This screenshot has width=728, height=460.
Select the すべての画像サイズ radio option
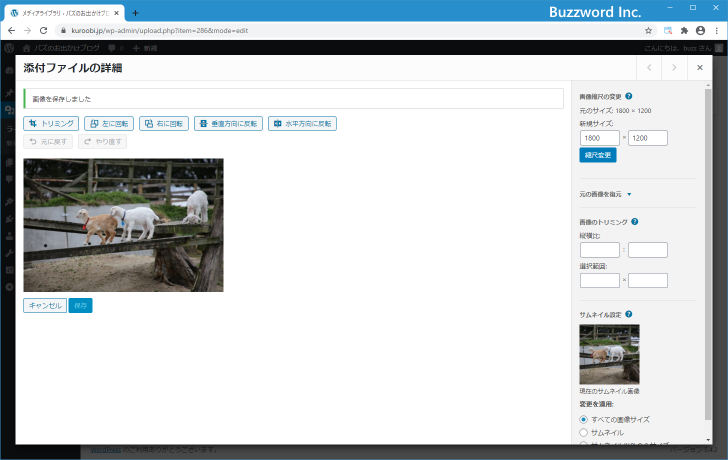click(584, 419)
